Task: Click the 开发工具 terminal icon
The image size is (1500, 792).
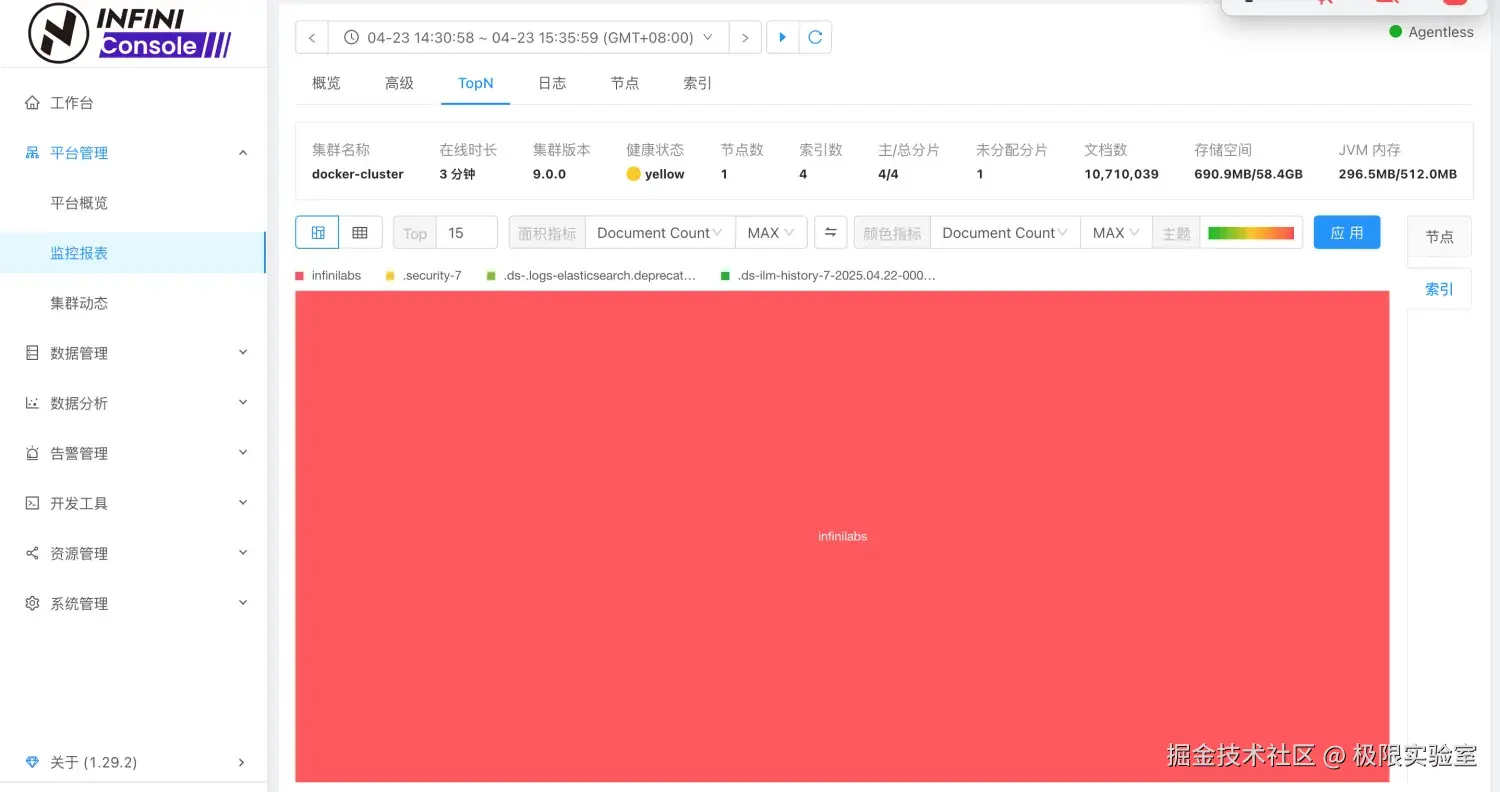Action: click(x=32, y=503)
